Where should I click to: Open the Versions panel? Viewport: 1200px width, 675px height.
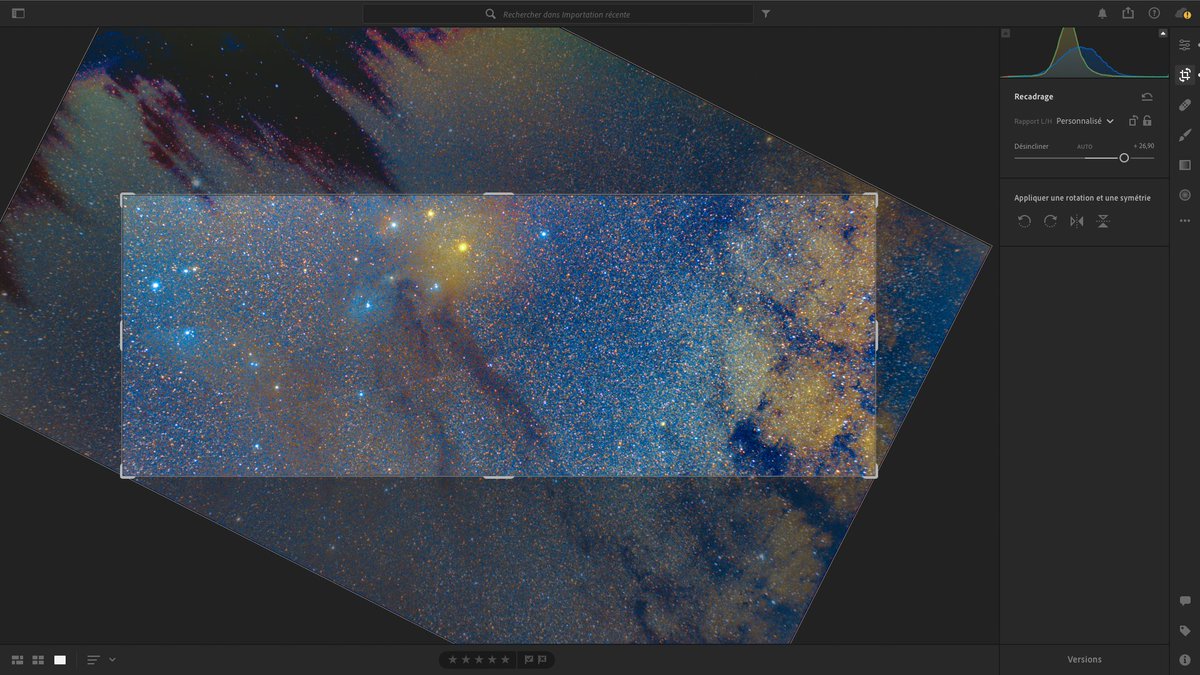1084,659
